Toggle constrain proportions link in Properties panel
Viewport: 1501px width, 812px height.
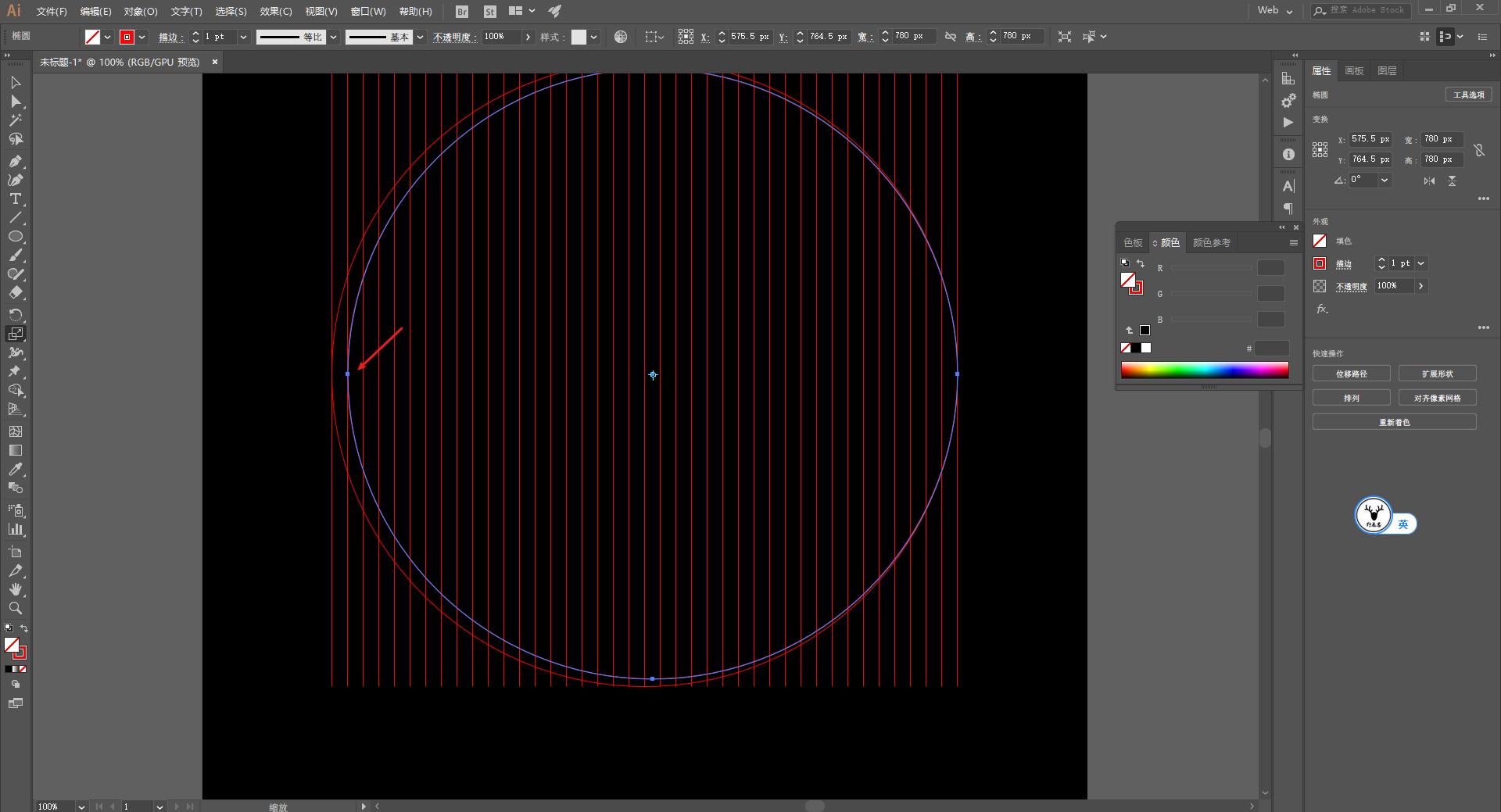[x=1479, y=150]
